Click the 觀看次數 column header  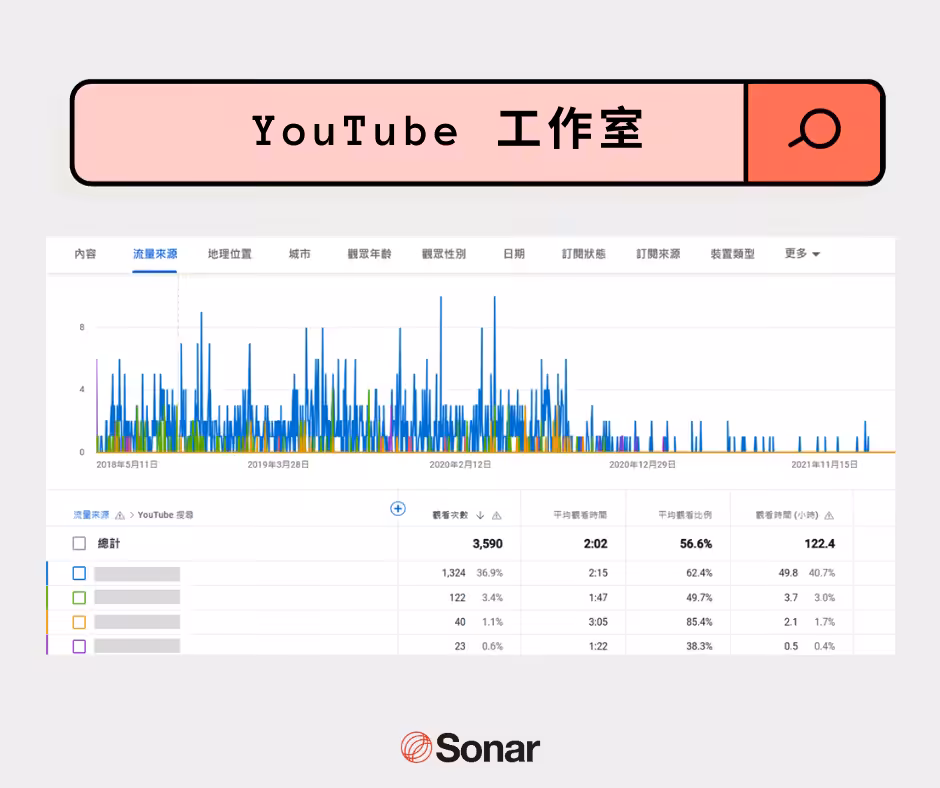coord(450,515)
